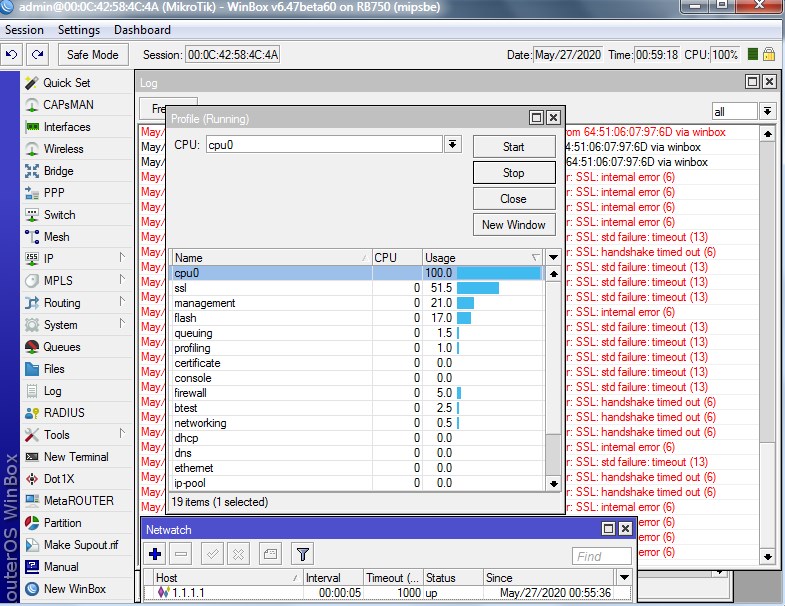Screen dimensions: 785x606
Task: Toggle Safe Mode
Action: [93, 55]
